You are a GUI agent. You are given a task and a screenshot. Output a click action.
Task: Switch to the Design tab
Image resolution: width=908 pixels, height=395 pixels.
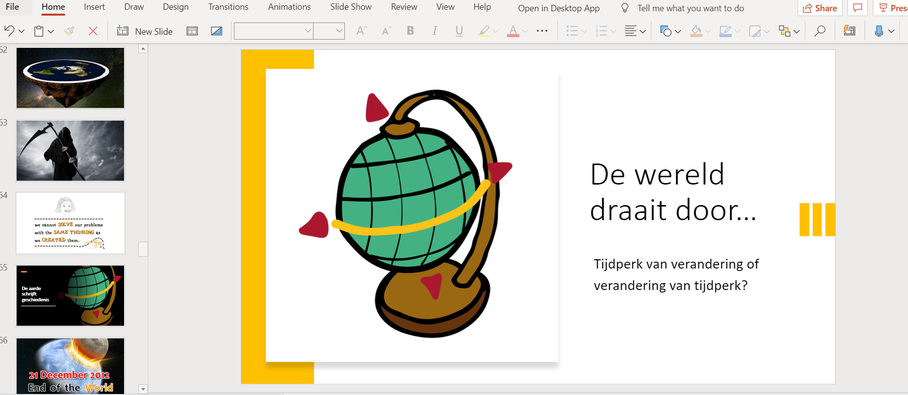pyautogui.click(x=175, y=8)
